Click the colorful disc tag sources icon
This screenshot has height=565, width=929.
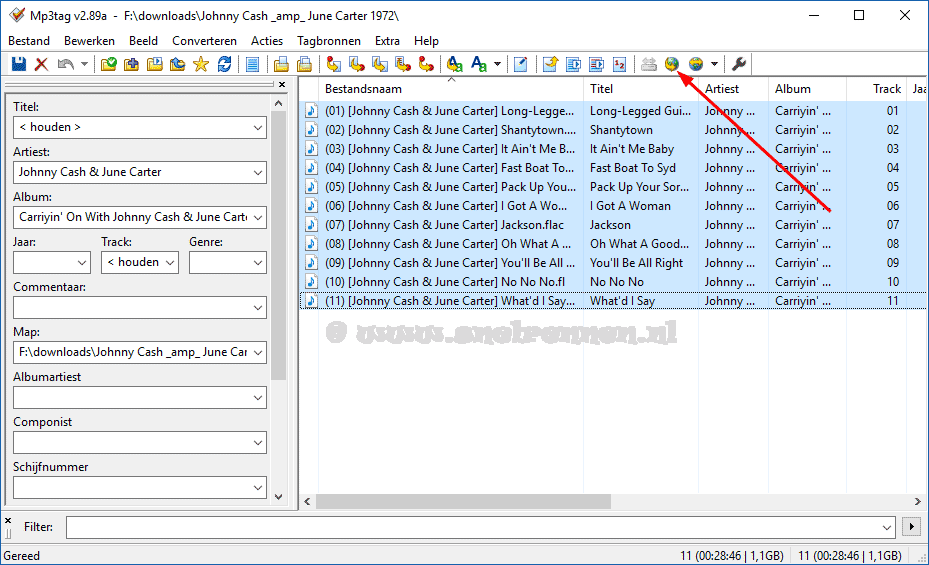(x=696, y=64)
